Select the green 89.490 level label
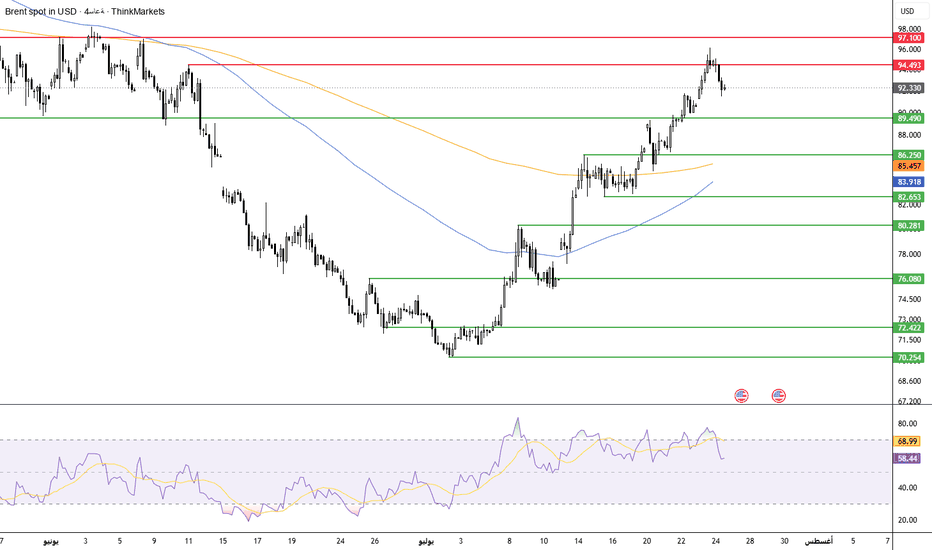932x550 pixels. tap(909, 118)
